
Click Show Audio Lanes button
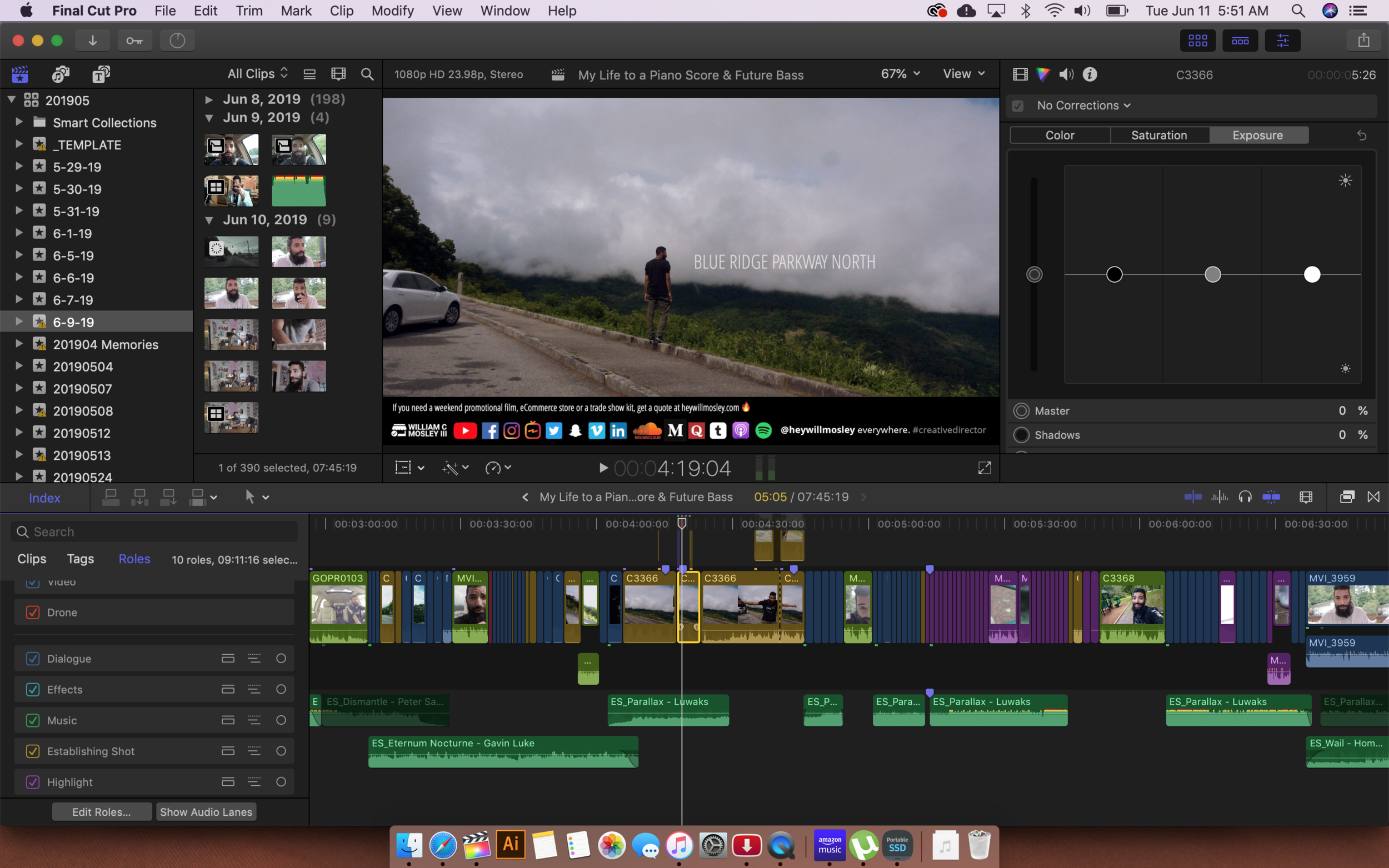[x=206, y=812]
